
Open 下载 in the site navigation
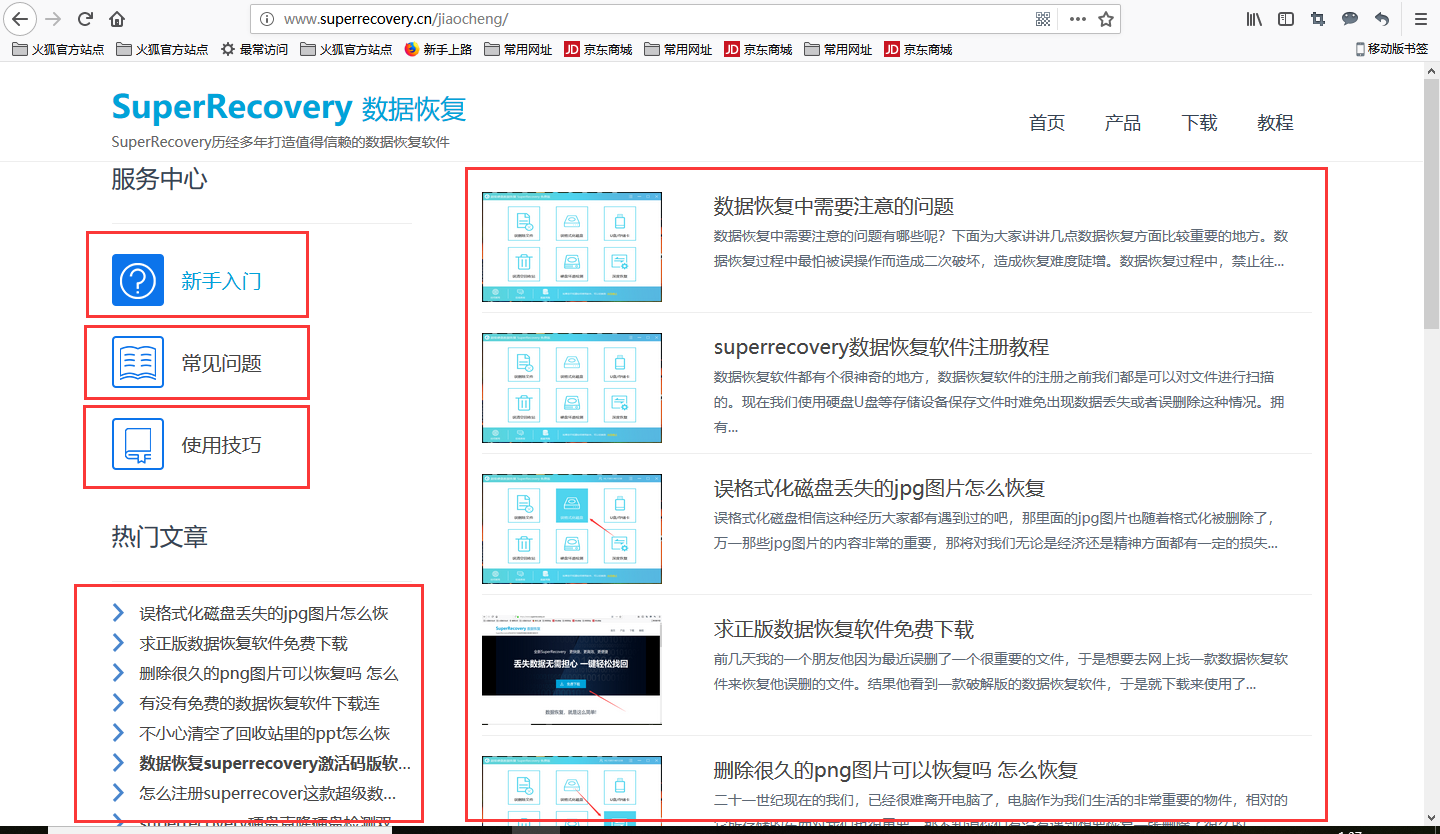1199,123
